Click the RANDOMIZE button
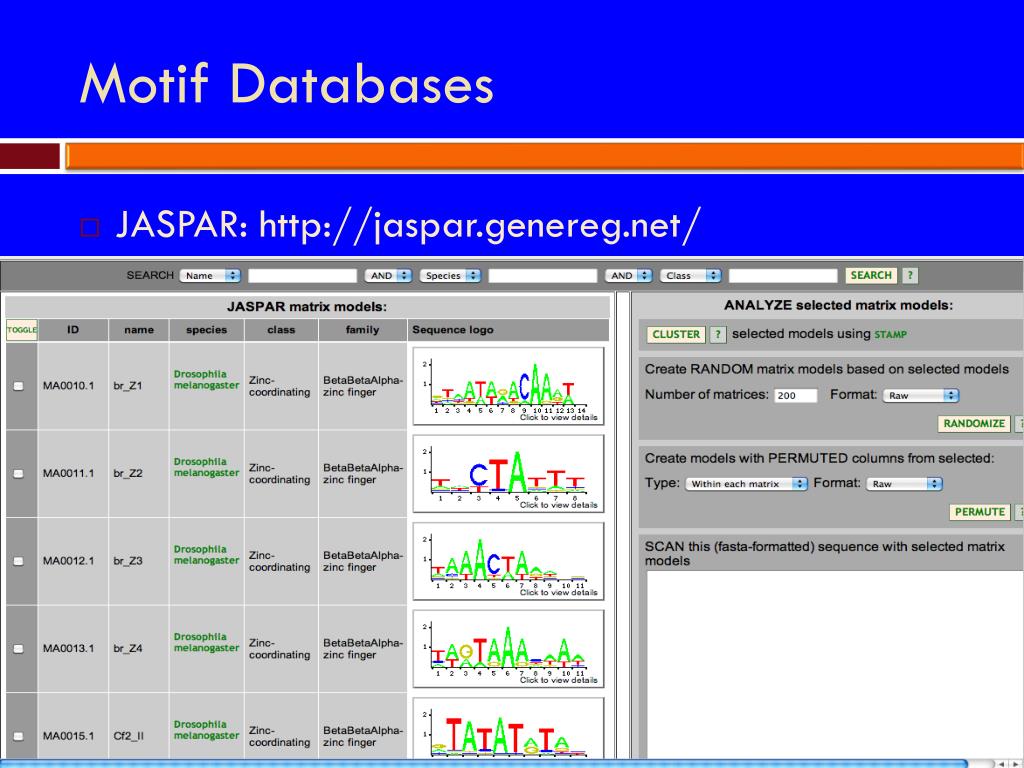 tap(974, 424)
